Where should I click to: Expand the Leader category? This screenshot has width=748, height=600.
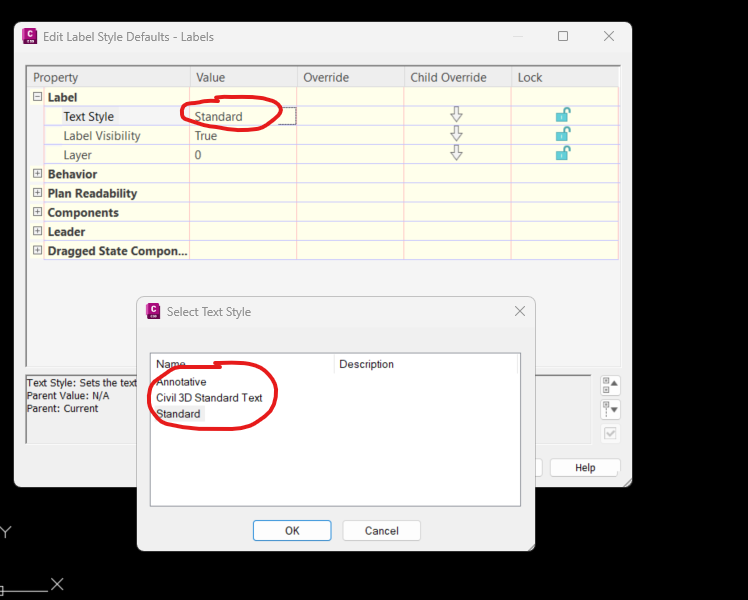(x=37, y=231)
